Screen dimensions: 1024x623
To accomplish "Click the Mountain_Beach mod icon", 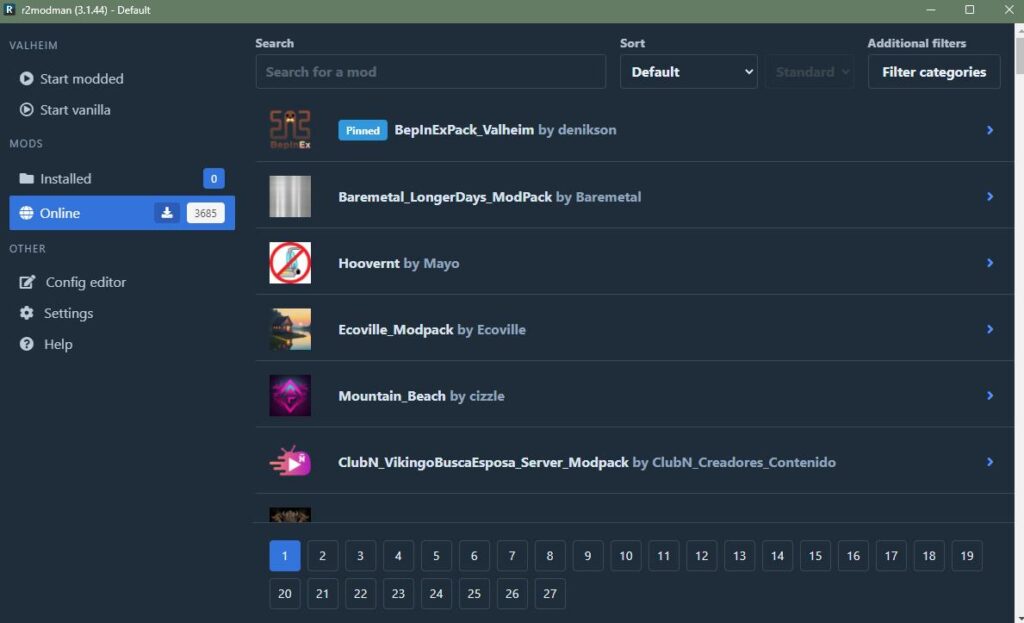I will (x=290, y=396).
